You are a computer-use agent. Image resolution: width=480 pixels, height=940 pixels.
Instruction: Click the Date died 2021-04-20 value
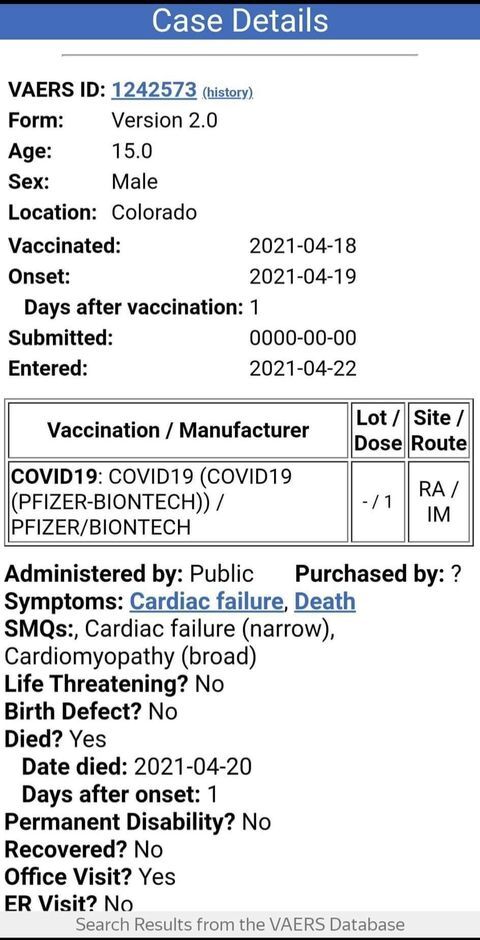(192, 766)
